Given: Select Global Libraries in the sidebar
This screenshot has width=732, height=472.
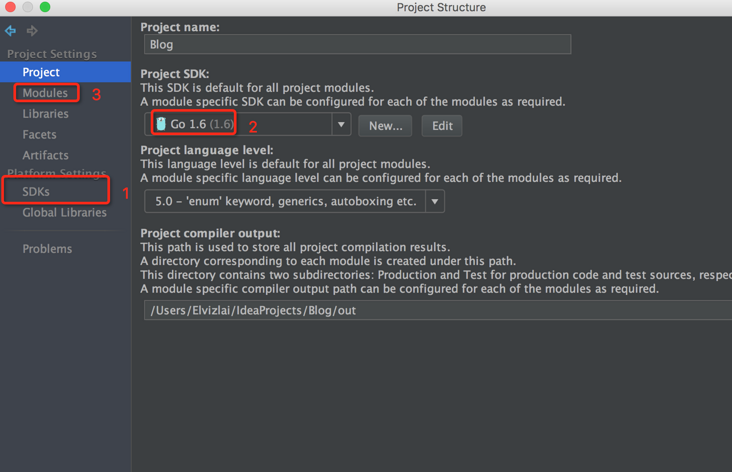Looking at the screenshot, I should click(x=64, y=212).
